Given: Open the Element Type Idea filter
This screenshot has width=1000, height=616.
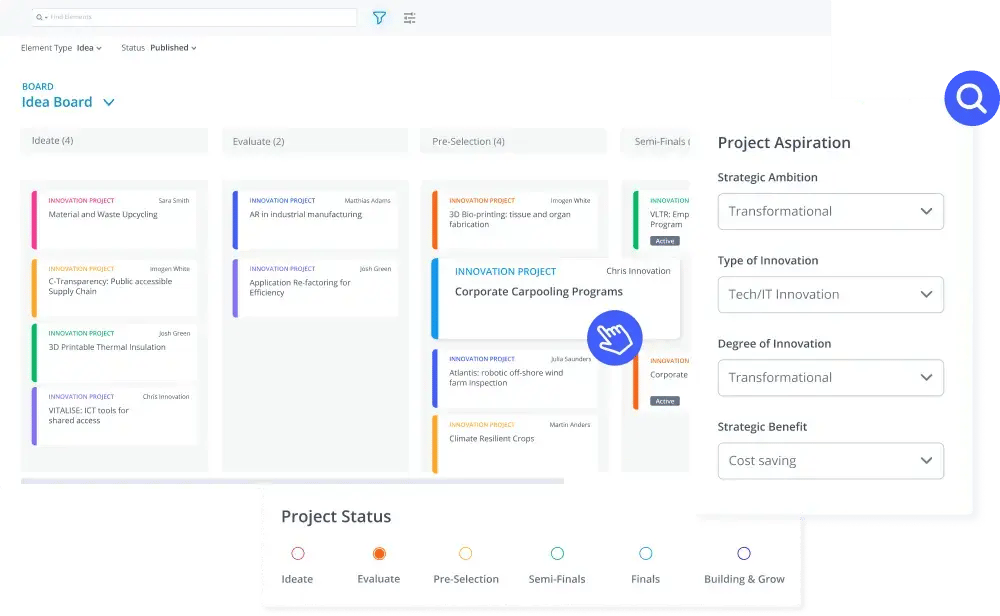Looking at the screenshot, I should (x=89, y=48).
